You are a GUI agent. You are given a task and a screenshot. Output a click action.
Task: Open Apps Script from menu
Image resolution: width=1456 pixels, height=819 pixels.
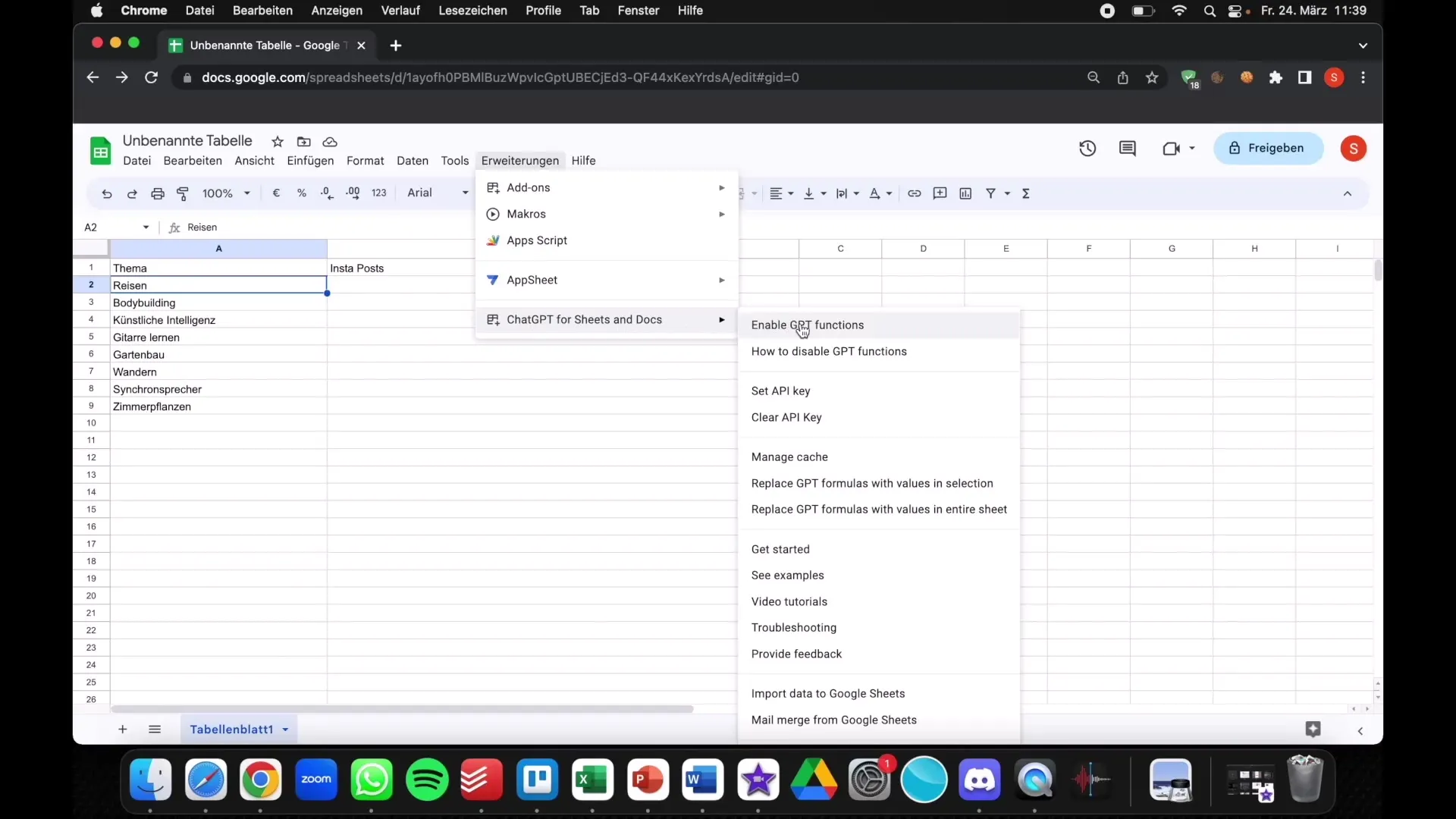pyautogui.click(x=607, y=241)
